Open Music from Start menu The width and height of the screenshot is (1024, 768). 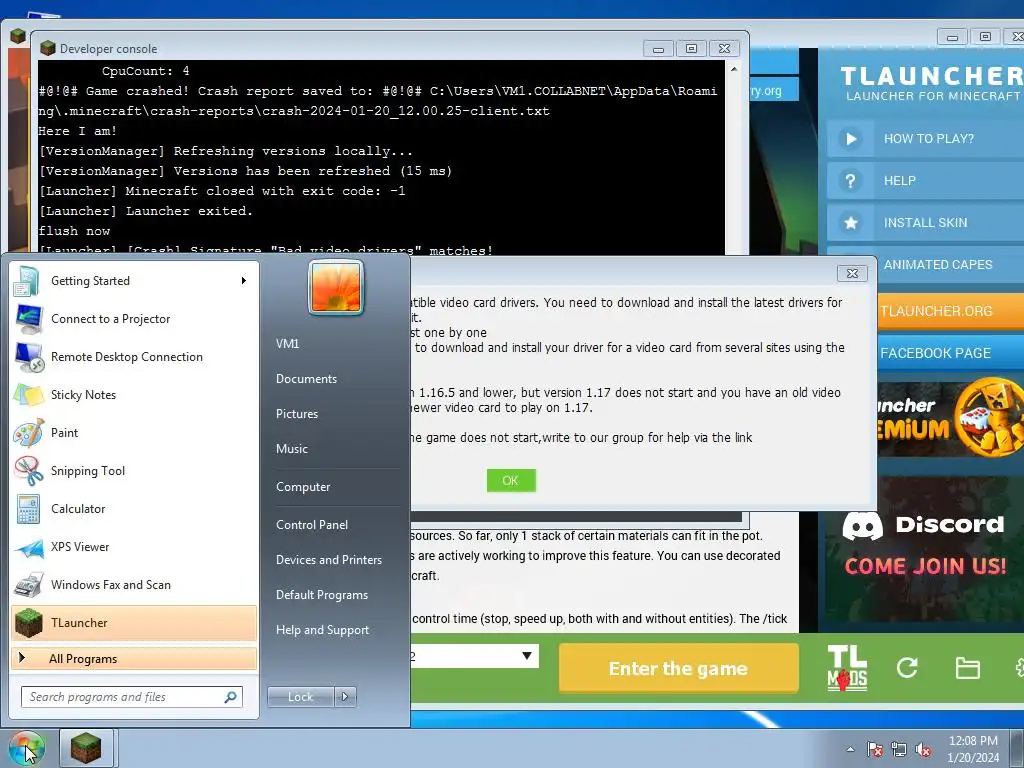coord(291,449)
